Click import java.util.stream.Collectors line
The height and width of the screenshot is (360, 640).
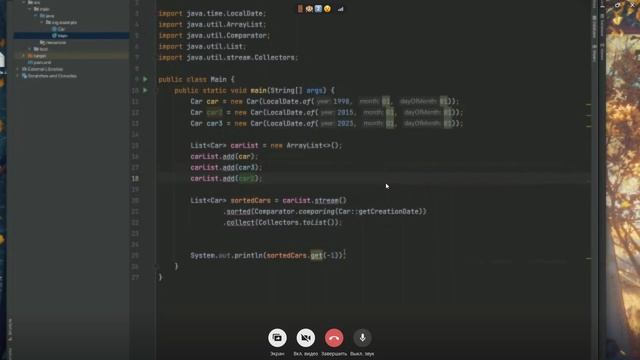228,58
